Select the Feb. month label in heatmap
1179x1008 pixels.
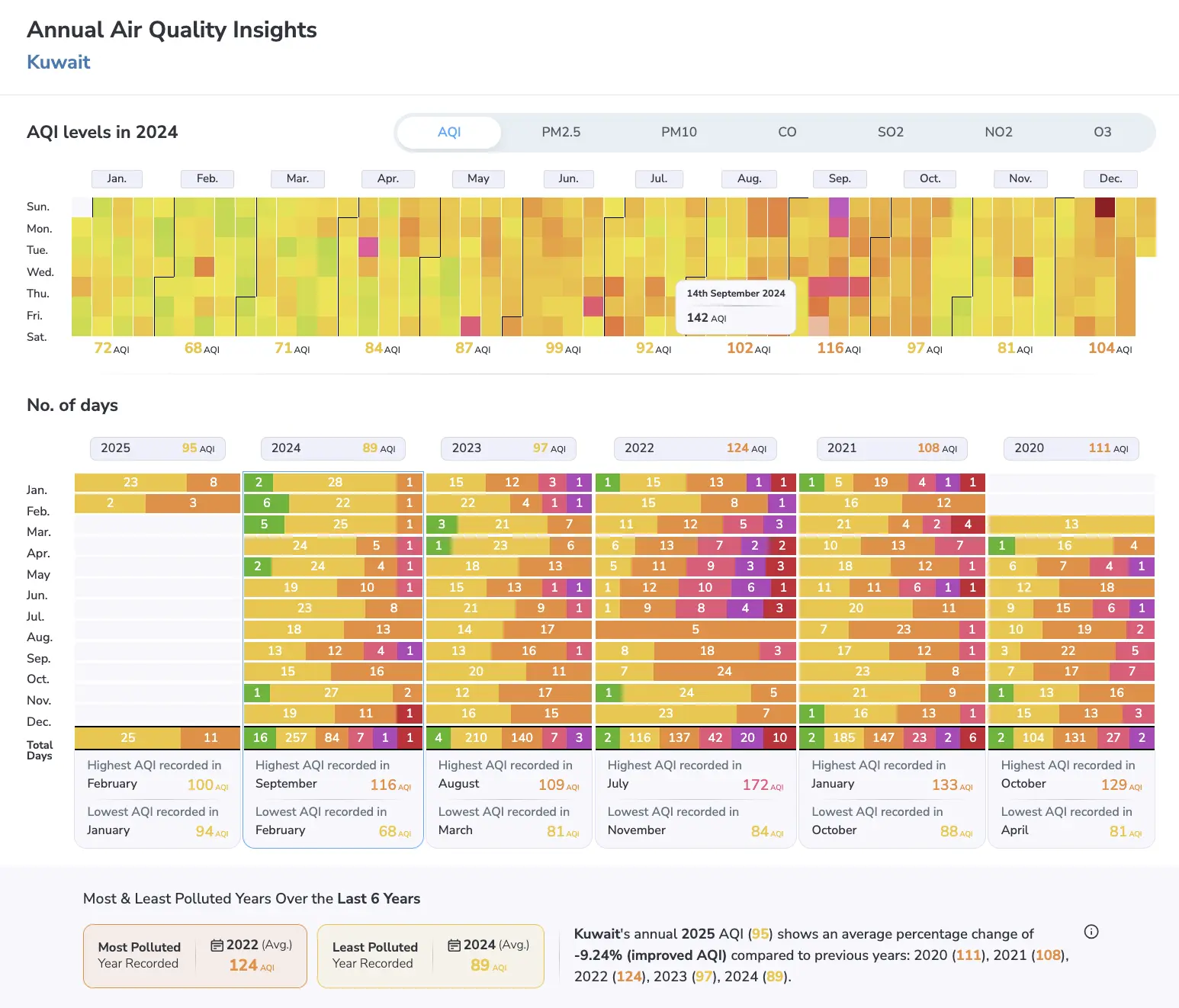[x=207, y=178]
